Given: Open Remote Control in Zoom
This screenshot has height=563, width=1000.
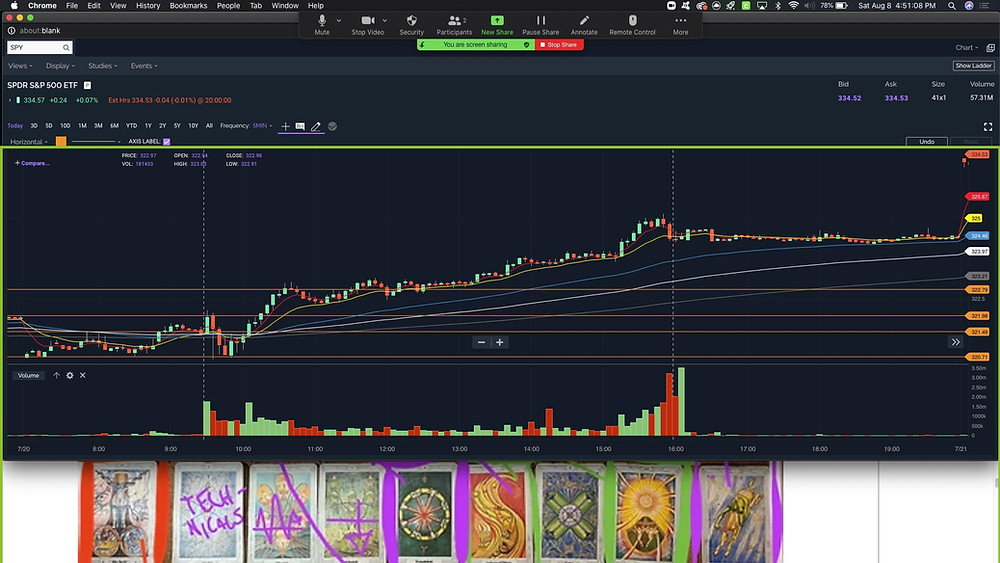Looking at the screenshot, I should 632,25.
